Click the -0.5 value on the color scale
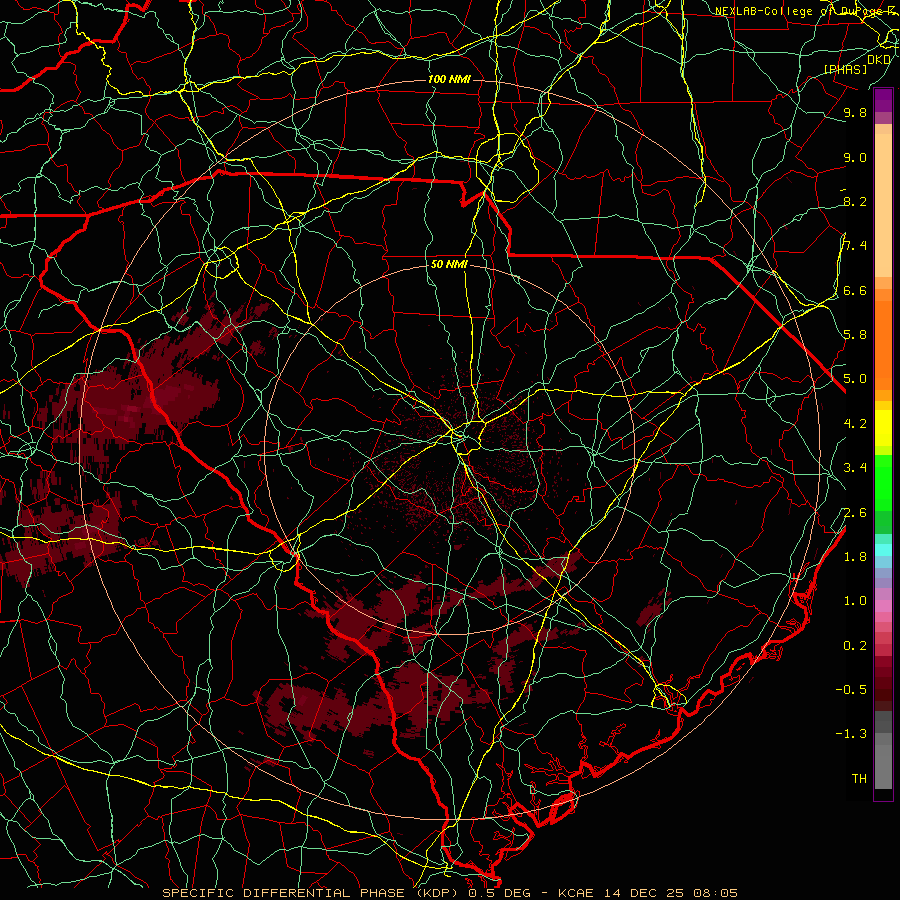900x900 pixels. point(851,689)
